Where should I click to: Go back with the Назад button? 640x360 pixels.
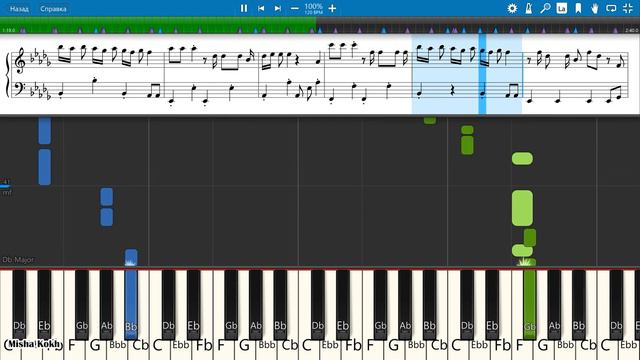pyautogui.click(x=19, y=9)
